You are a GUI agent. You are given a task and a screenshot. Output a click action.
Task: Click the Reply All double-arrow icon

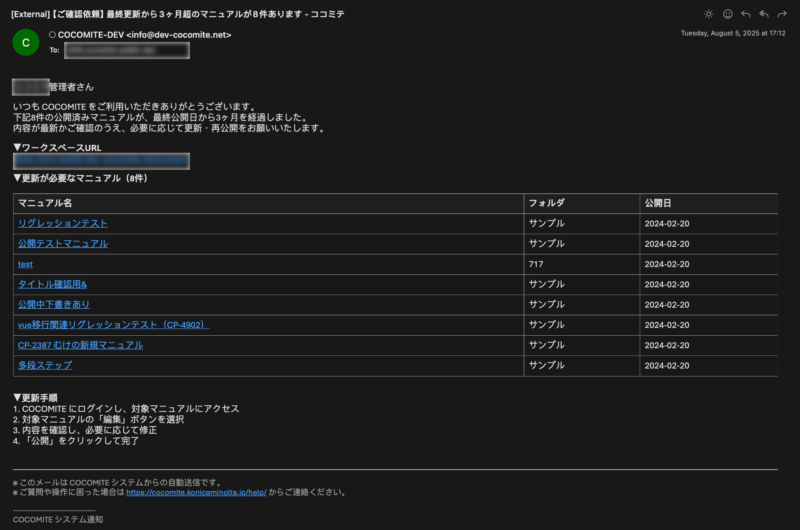point(764,14)
